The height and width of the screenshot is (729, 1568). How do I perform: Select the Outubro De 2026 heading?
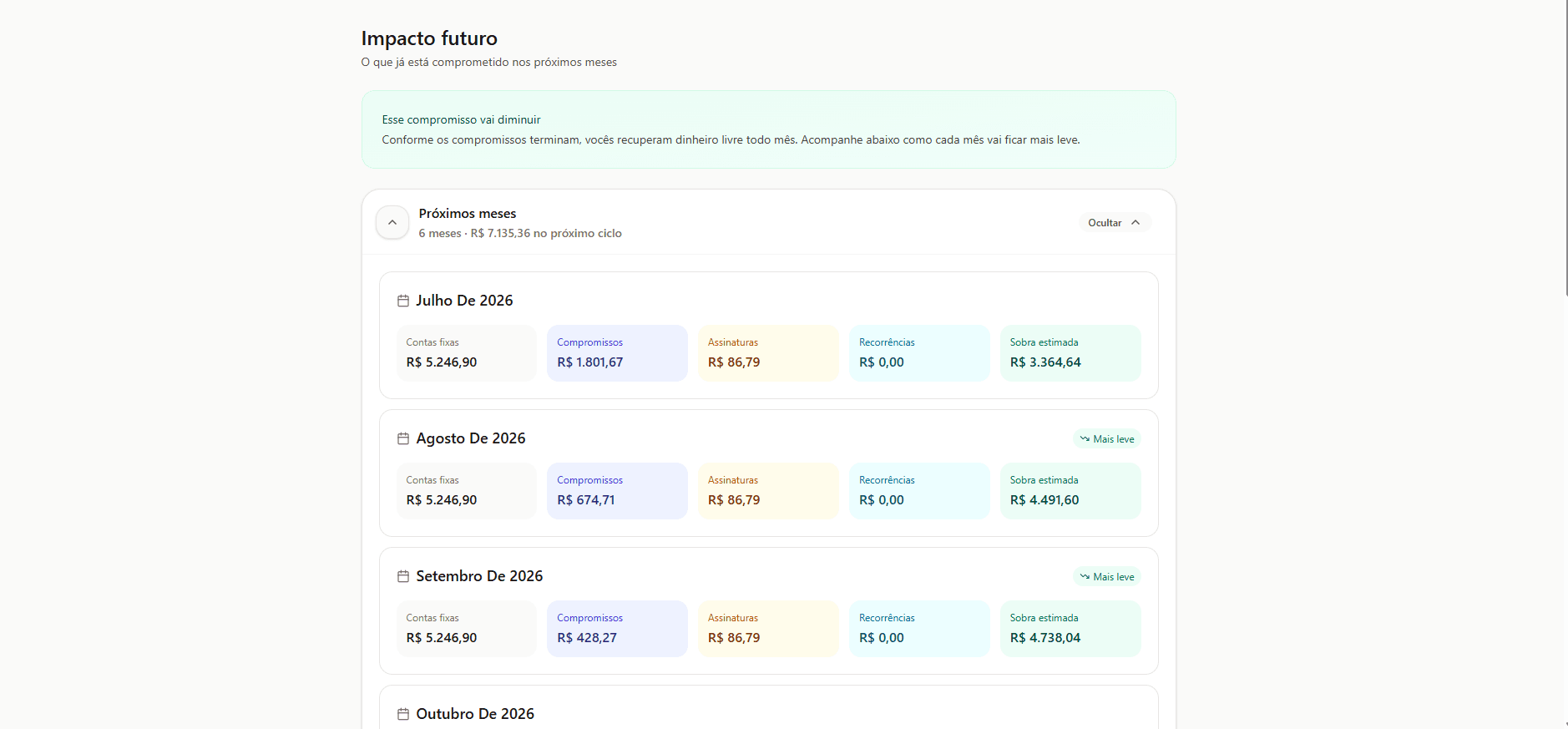(x=475, y=714)
